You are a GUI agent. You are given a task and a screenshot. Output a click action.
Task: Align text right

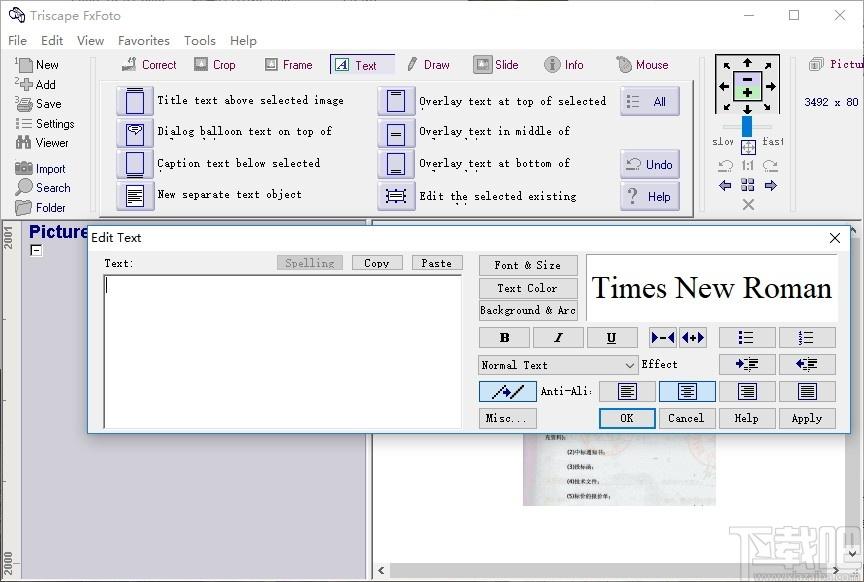[x=747, y=392]
